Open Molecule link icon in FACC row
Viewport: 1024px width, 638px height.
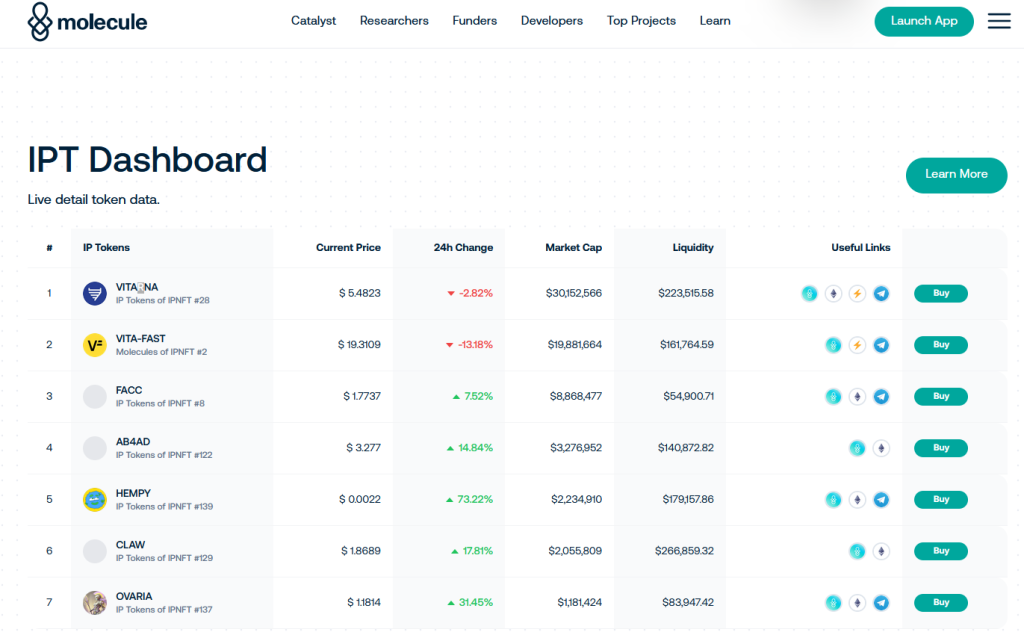click(x=833, y=397)
